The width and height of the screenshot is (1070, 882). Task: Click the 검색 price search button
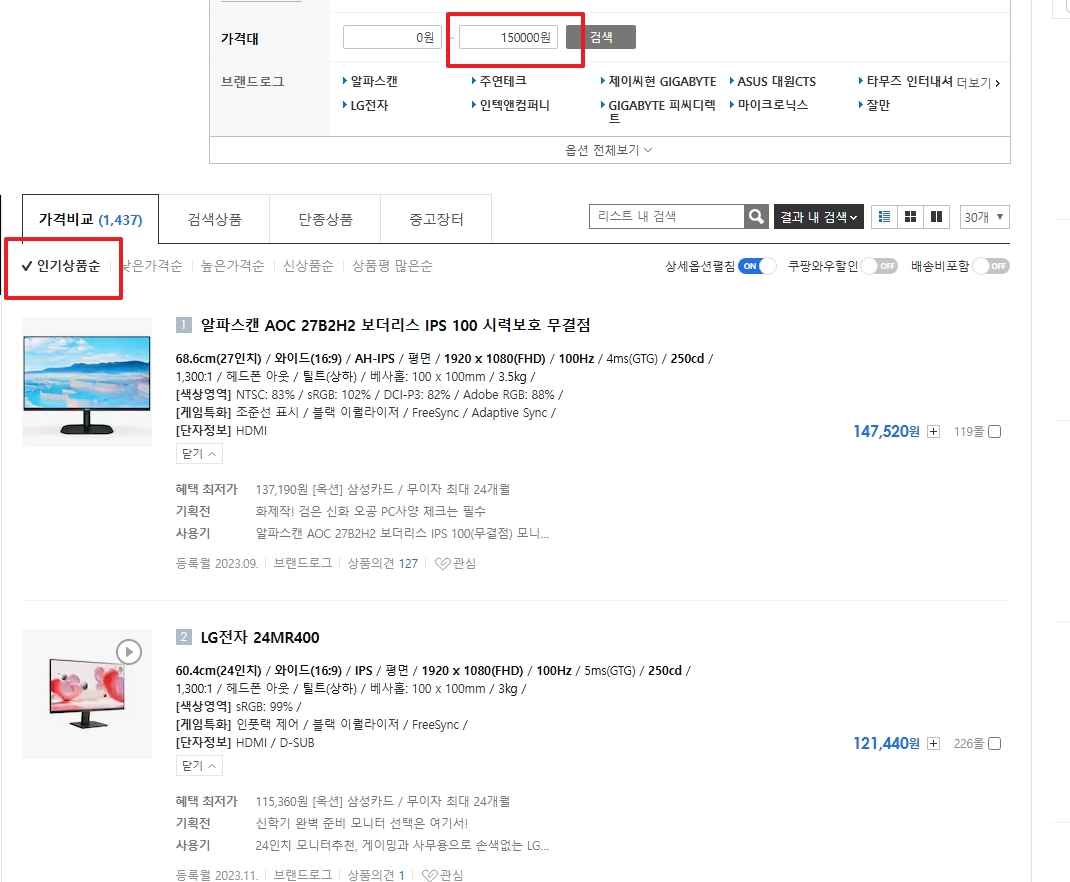(x=601, y=37)
